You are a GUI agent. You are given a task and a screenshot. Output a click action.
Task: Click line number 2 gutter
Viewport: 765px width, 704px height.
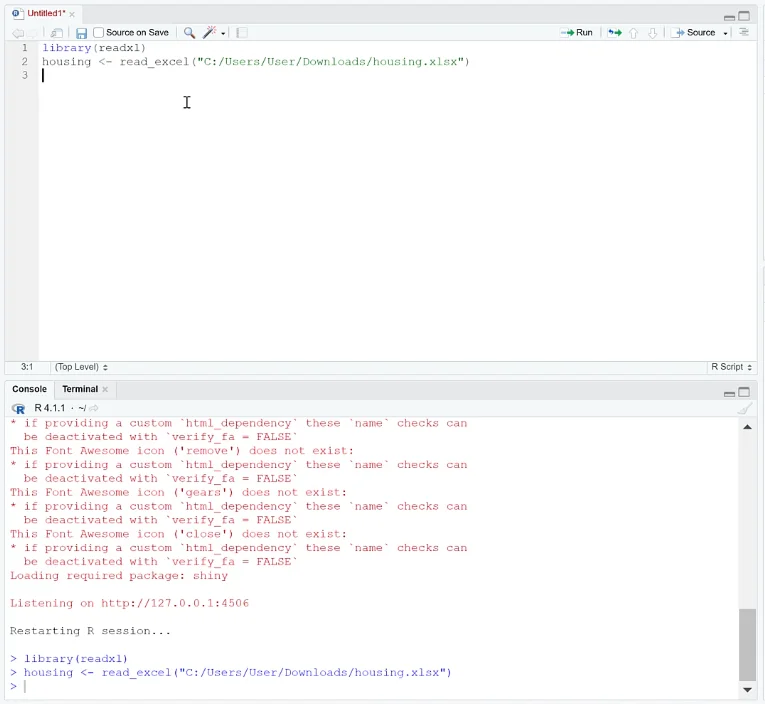pos(24,61)
